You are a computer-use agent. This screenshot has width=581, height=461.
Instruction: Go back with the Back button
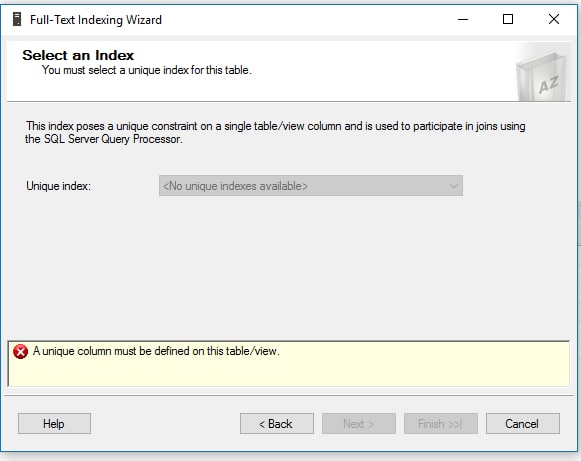(x=276, y=423)
